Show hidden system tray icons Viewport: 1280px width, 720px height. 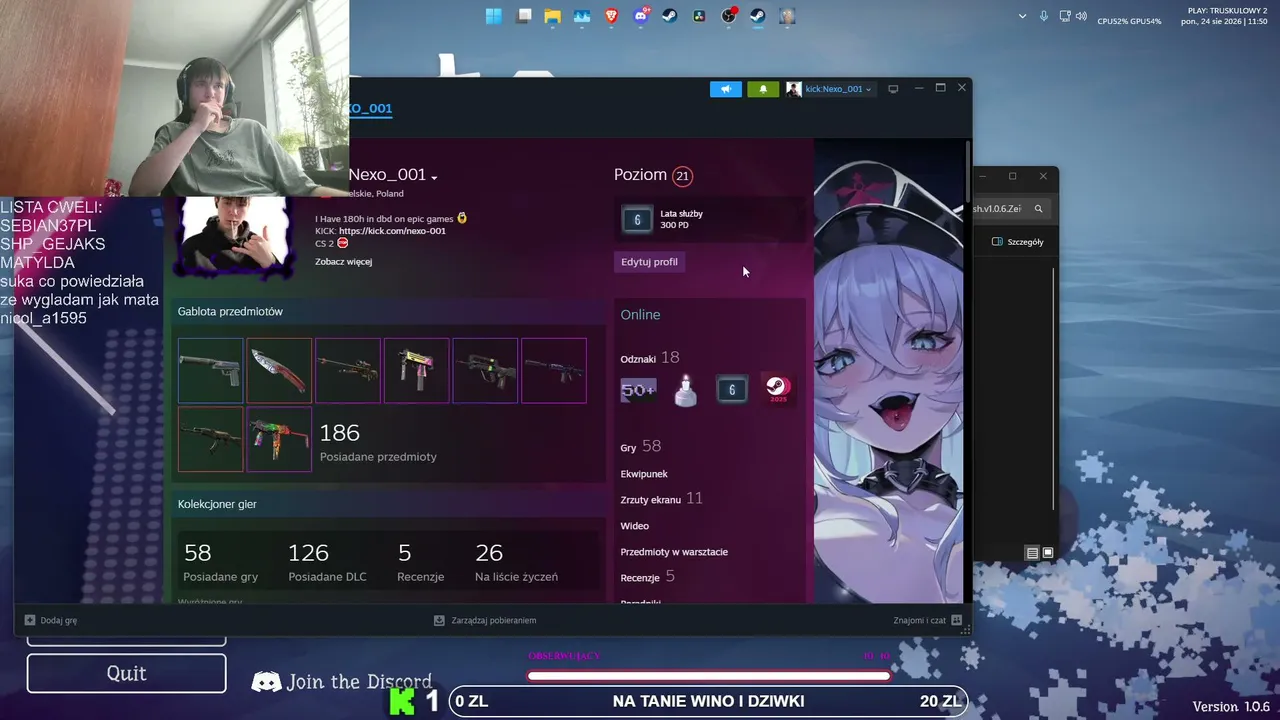pos(1022,16)
